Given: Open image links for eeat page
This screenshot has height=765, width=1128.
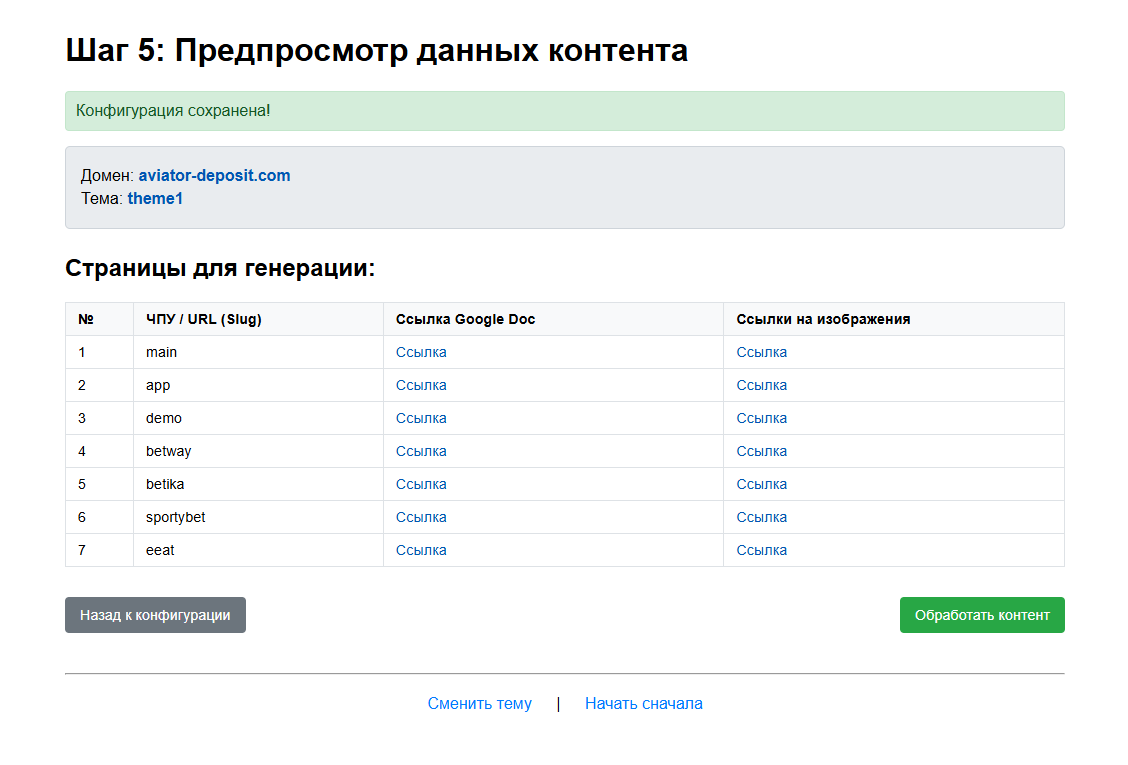Looking at the screenshot, I should (x=761, y=550).
